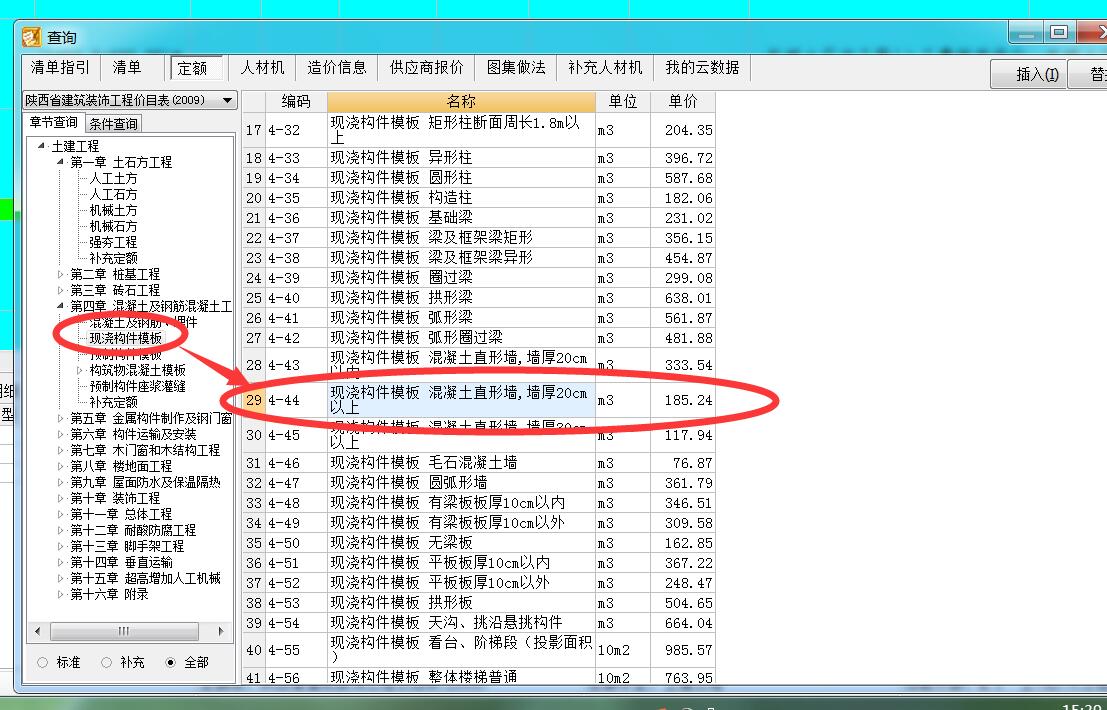
Task: Open the 造价信息 tab
Action: (x=337, y=68)
